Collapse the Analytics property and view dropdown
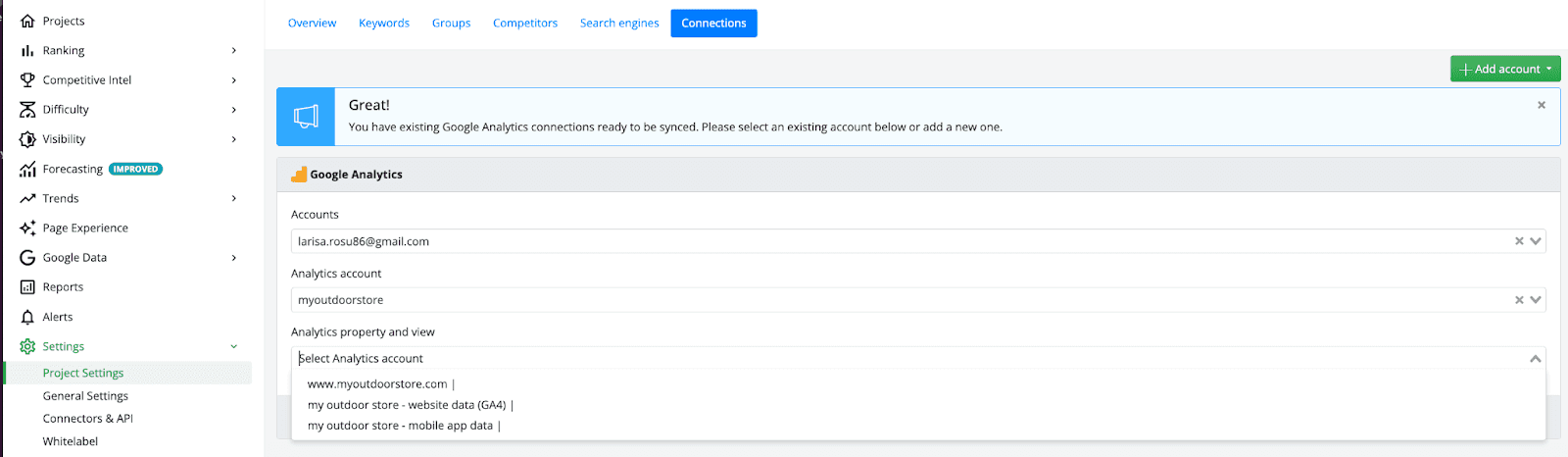This screenshot has height=457, width=1568. pos(1536,359)
